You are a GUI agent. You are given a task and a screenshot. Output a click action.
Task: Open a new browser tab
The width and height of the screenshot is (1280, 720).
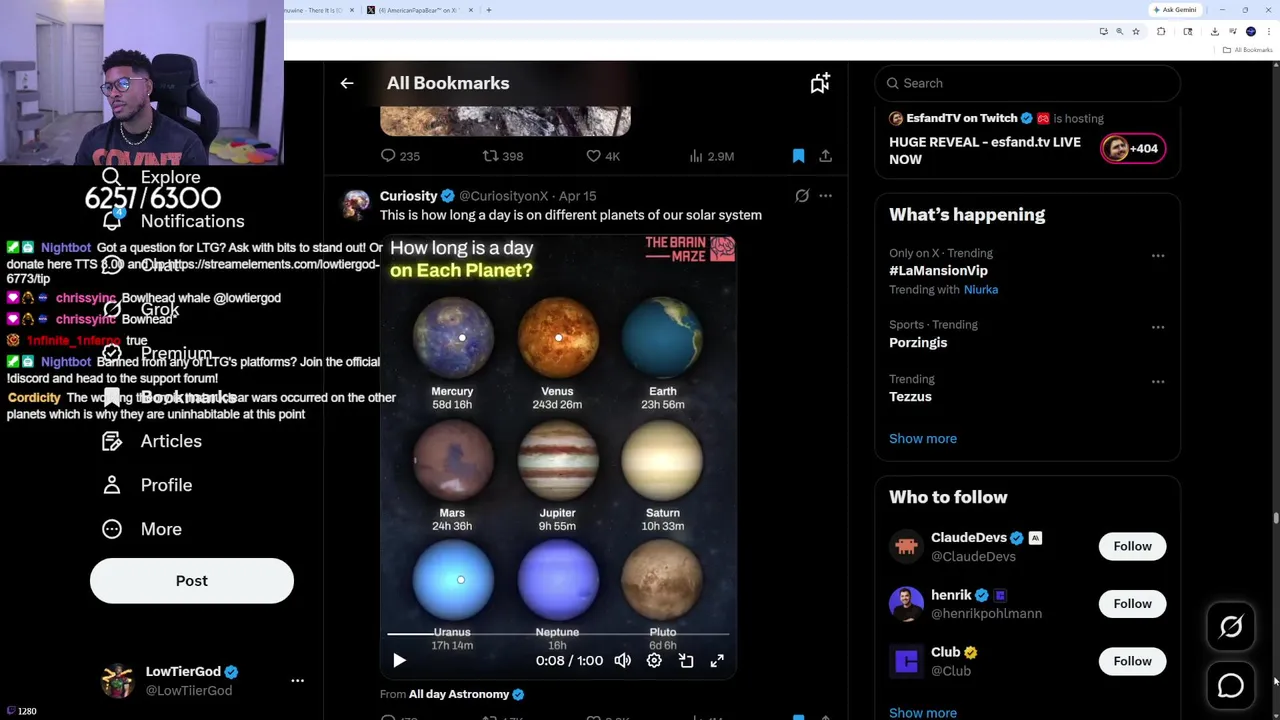tap(489, 10)
